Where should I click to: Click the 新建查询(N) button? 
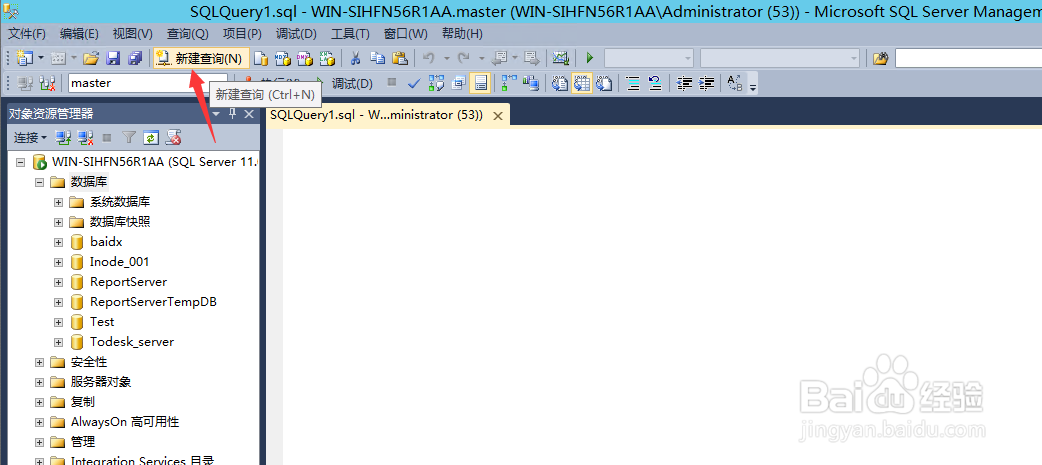(201, 58)
